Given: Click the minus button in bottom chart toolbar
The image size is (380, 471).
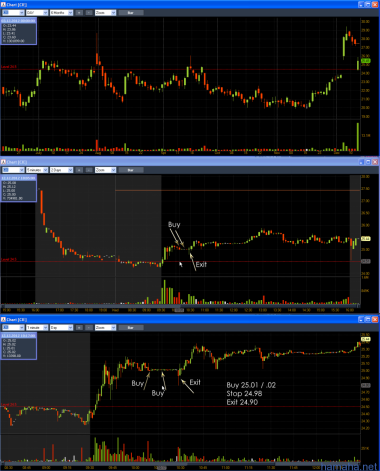Looking at the screenshot, I should pyautogui.click(x=89, y=328).
